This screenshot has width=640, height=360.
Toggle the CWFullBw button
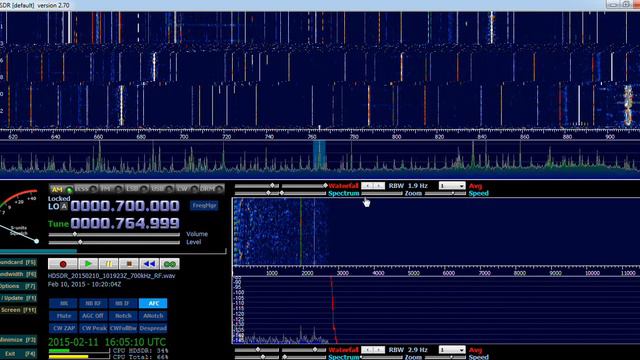click(123, 328)
